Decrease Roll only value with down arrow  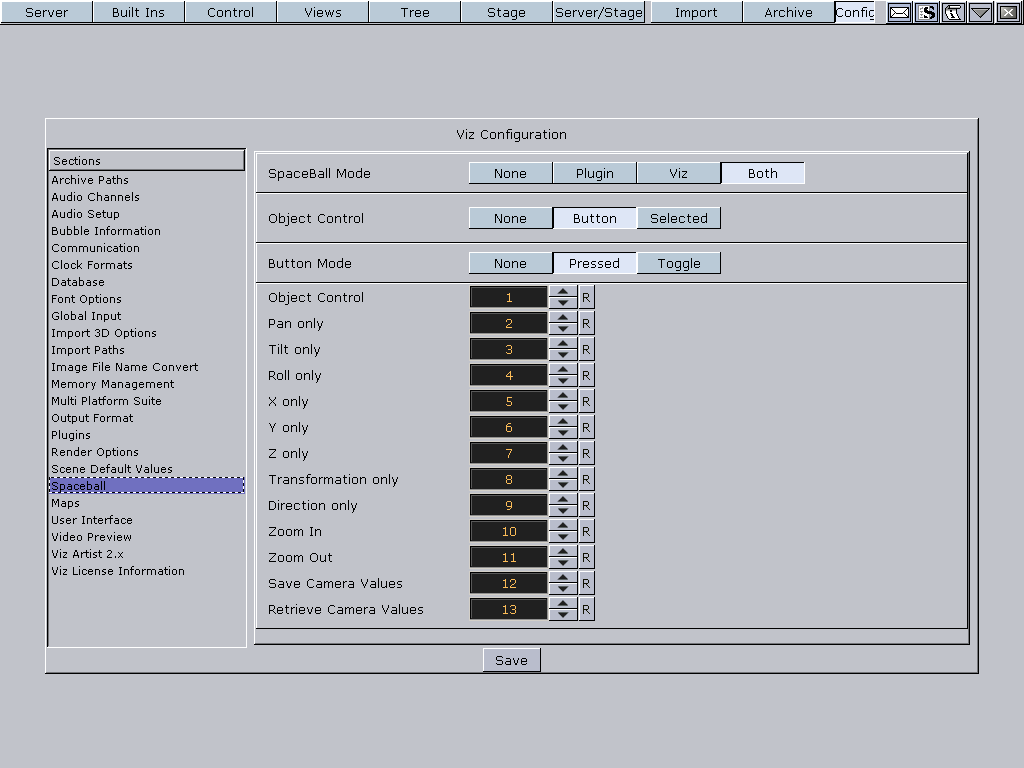[564, 381]
